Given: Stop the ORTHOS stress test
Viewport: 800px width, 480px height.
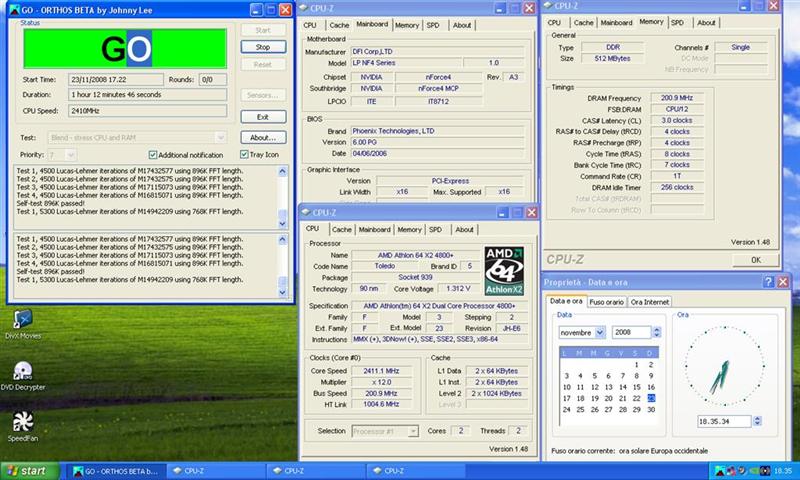Looking at the screenshot, I should (x=263, y=47).
